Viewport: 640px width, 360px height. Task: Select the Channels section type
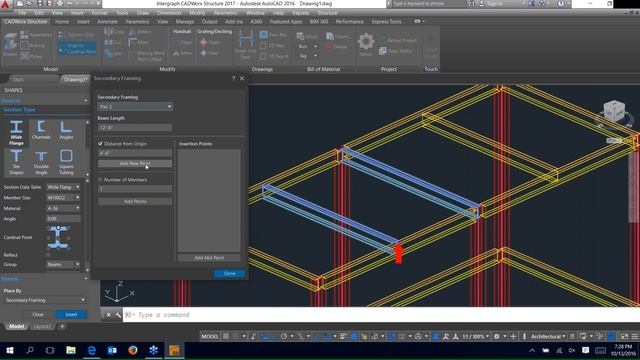coord(41,131)
